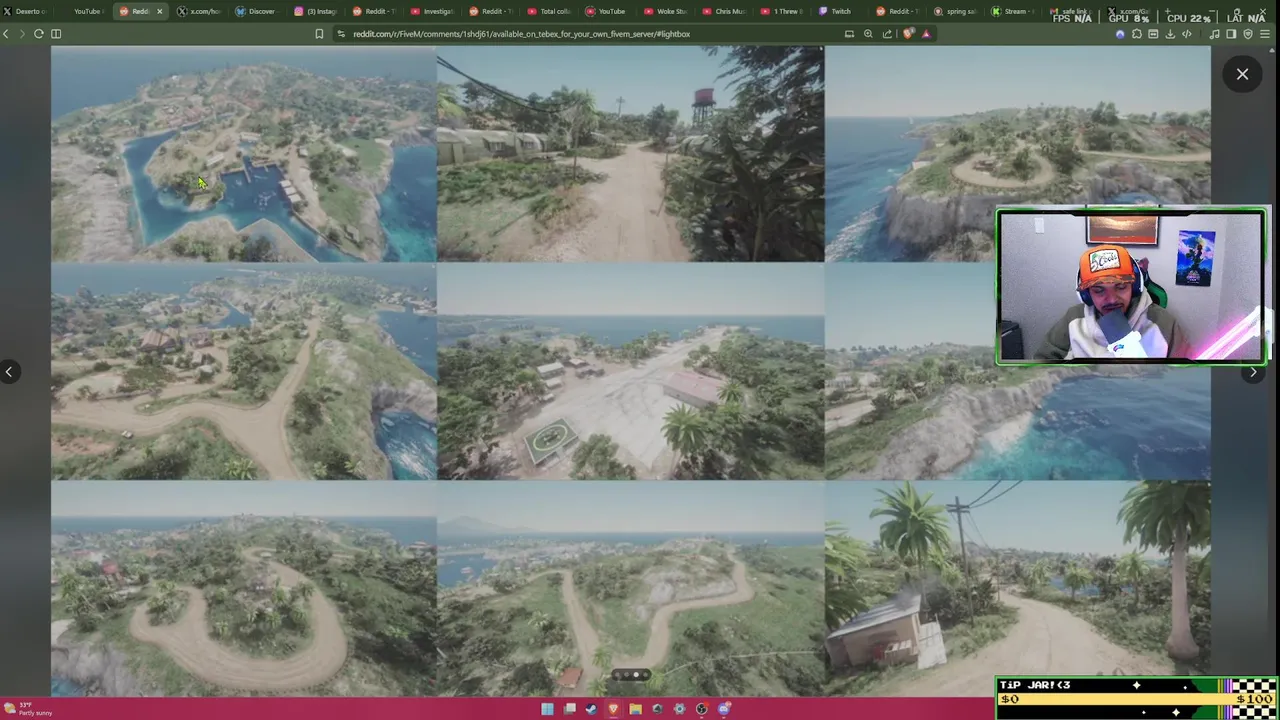Screen dimensions: 1280x720
Task: Open the Windows Start menu
Action: pyautogui.click(x=547, y=709)
